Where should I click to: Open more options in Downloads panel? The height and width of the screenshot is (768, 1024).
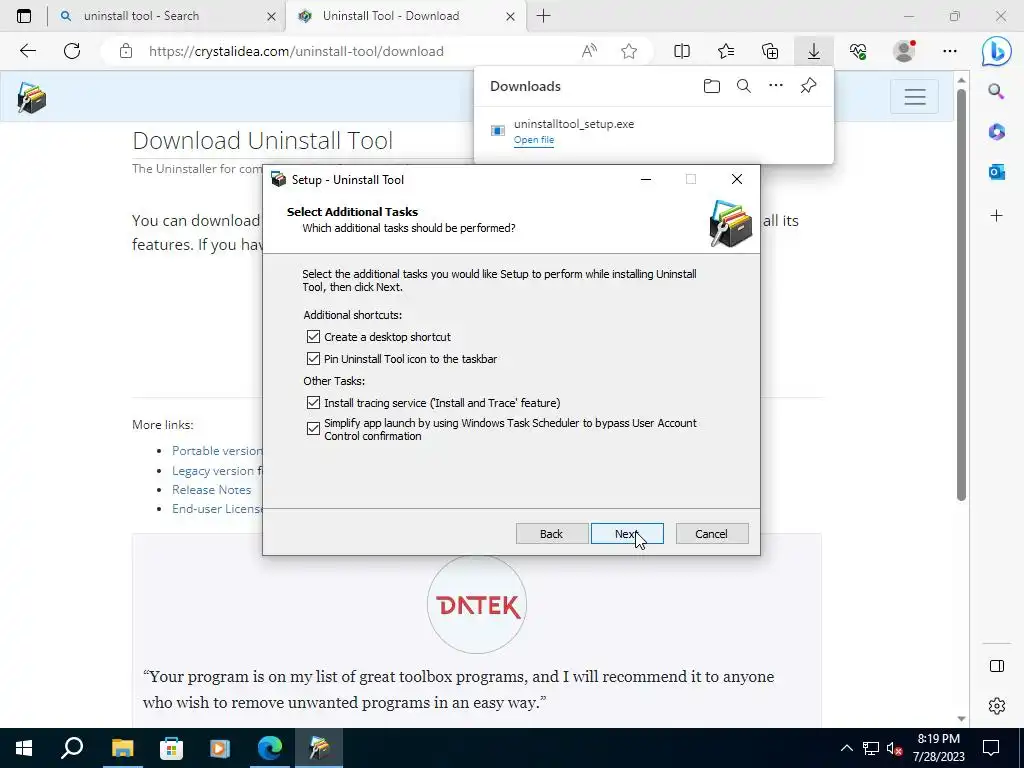(x=776, y=86)
